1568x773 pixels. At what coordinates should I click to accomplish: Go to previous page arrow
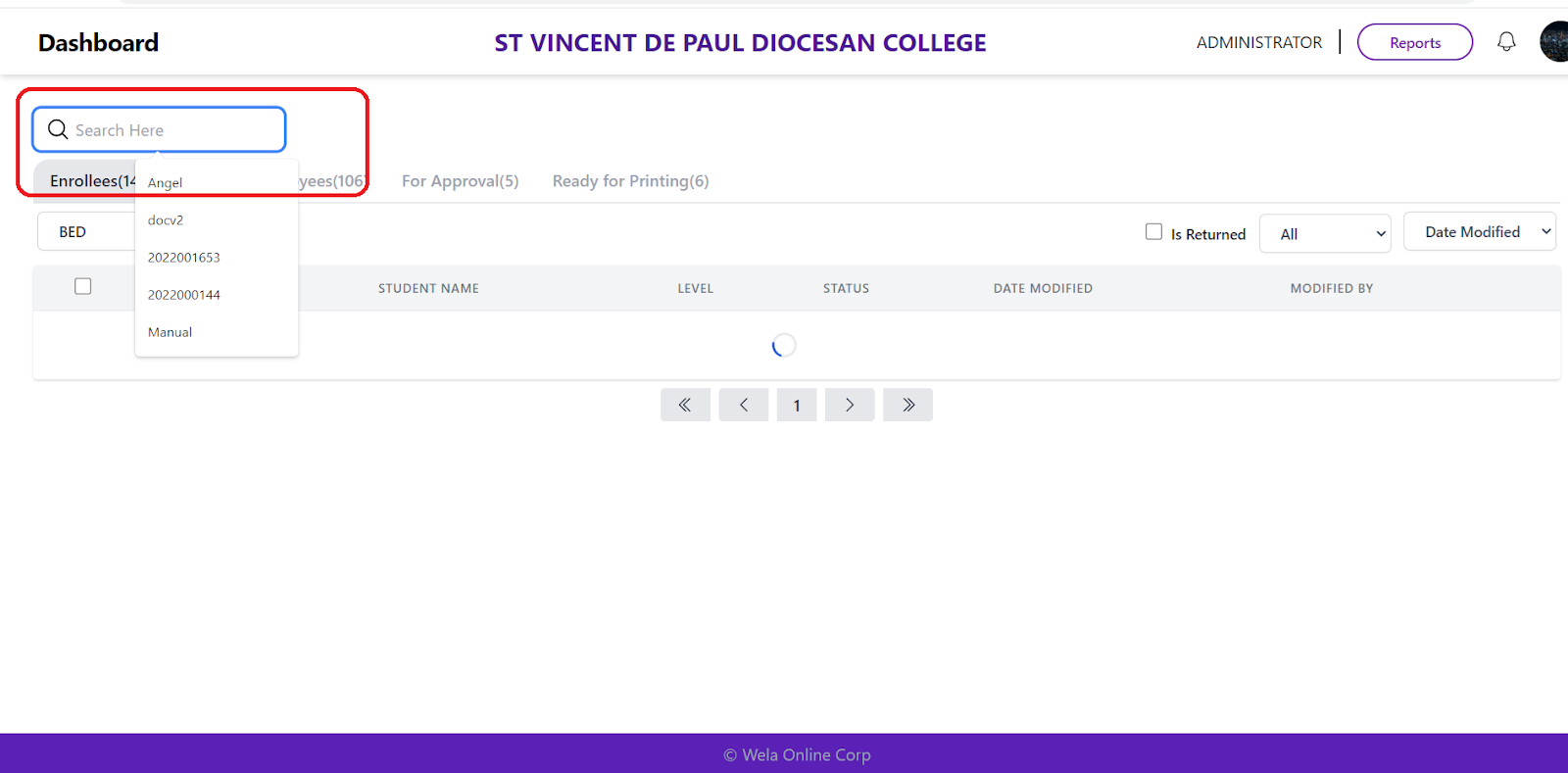point(744,405)
